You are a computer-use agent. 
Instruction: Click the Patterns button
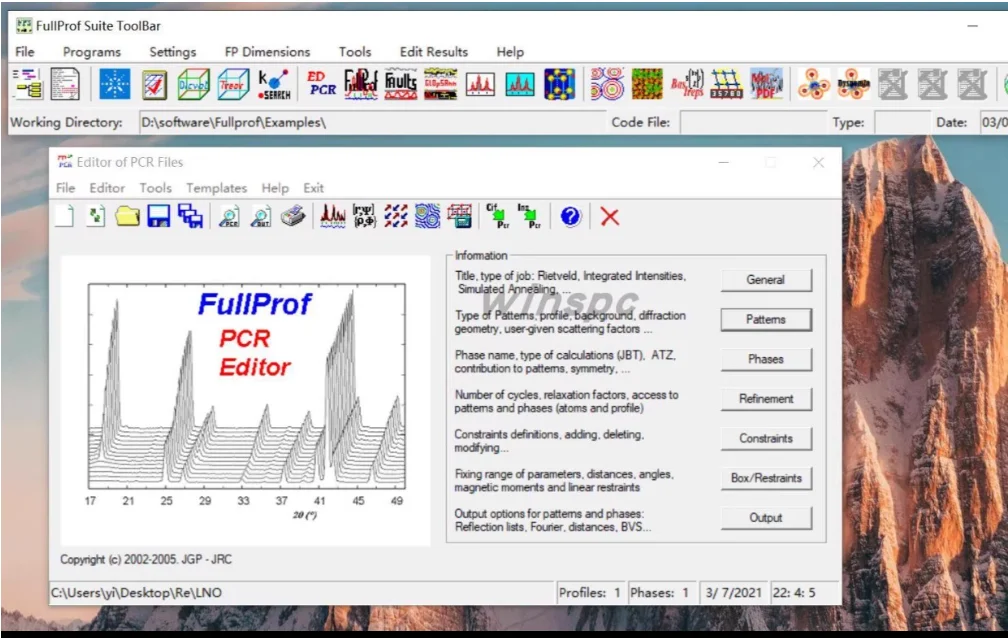click(766, 320)
